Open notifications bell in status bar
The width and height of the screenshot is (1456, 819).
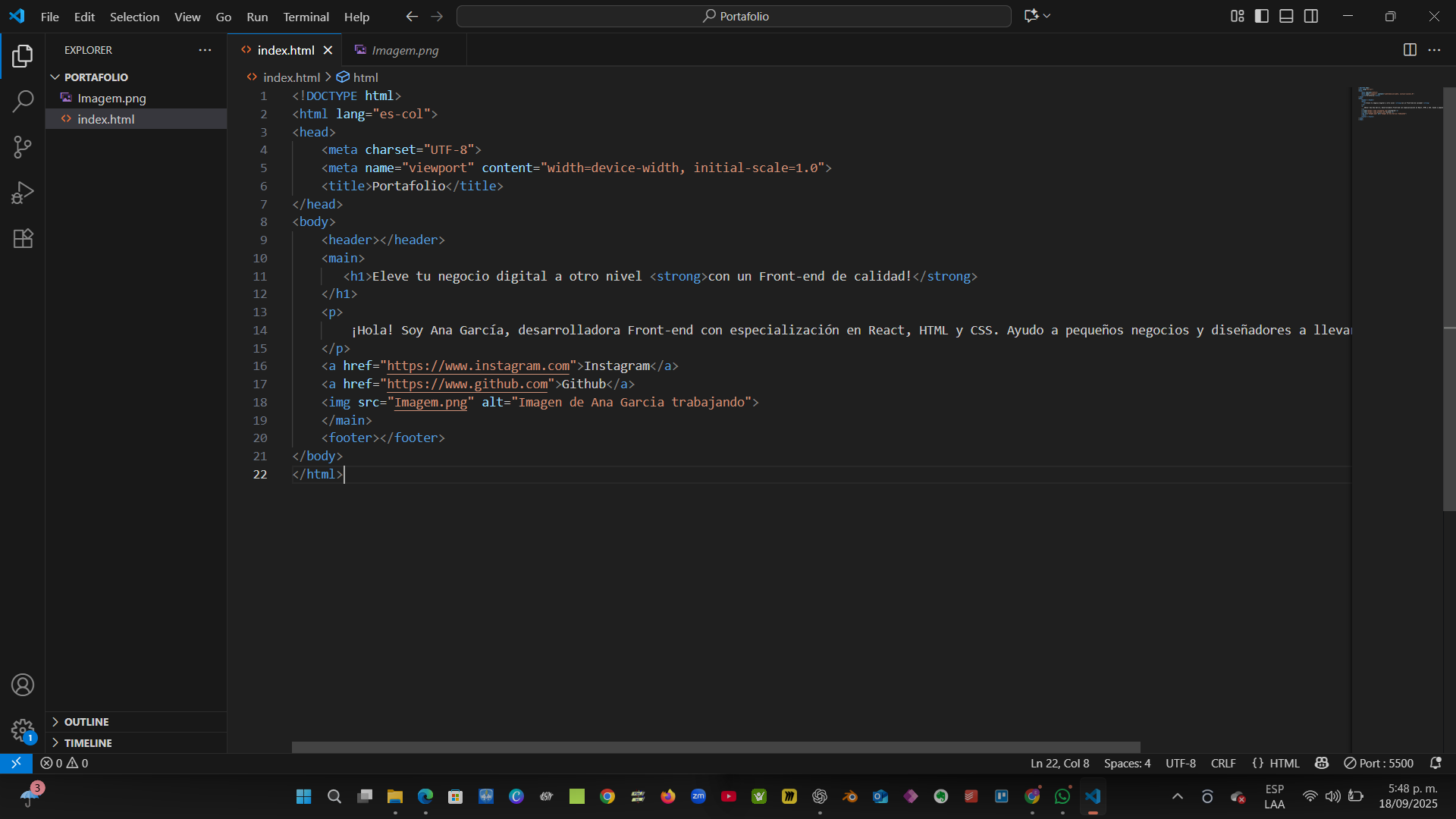click(x=1435, y=763)
